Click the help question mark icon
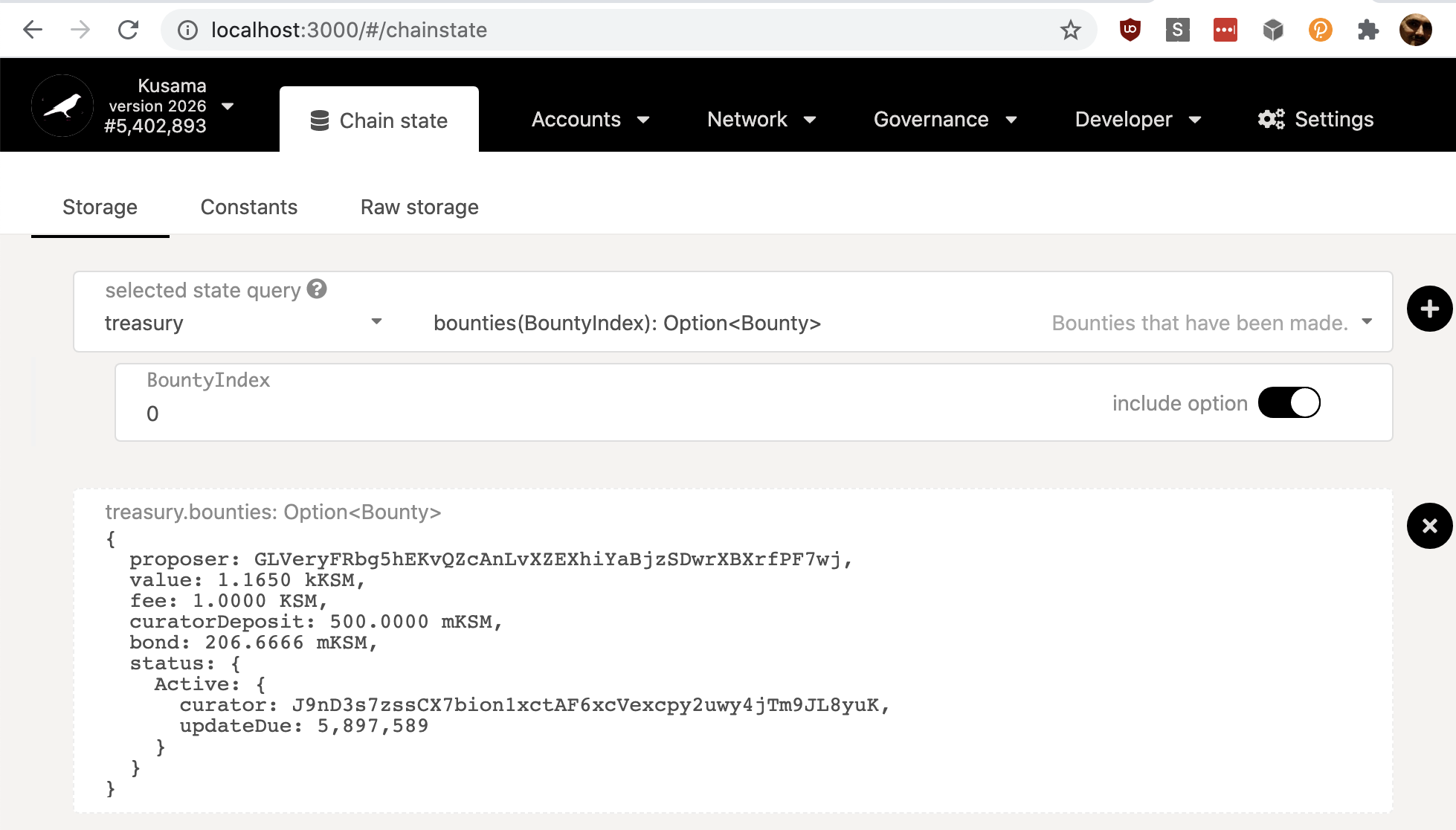Screen dimensions: 1456x830 tap(317, 289)
